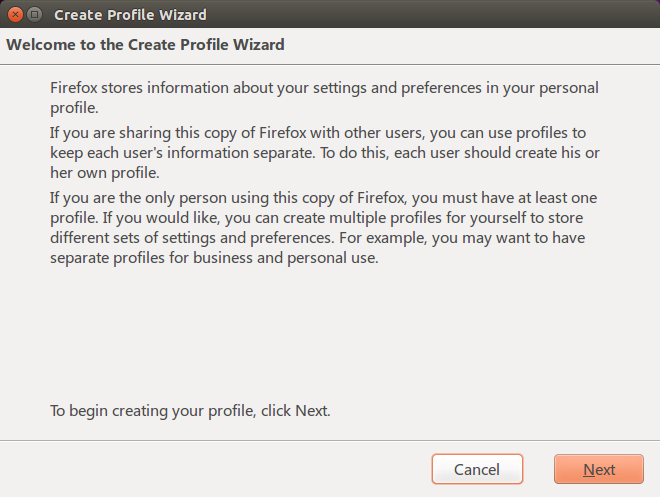Click the line starting "keep each user's information separate"

[x=325, y=153]
